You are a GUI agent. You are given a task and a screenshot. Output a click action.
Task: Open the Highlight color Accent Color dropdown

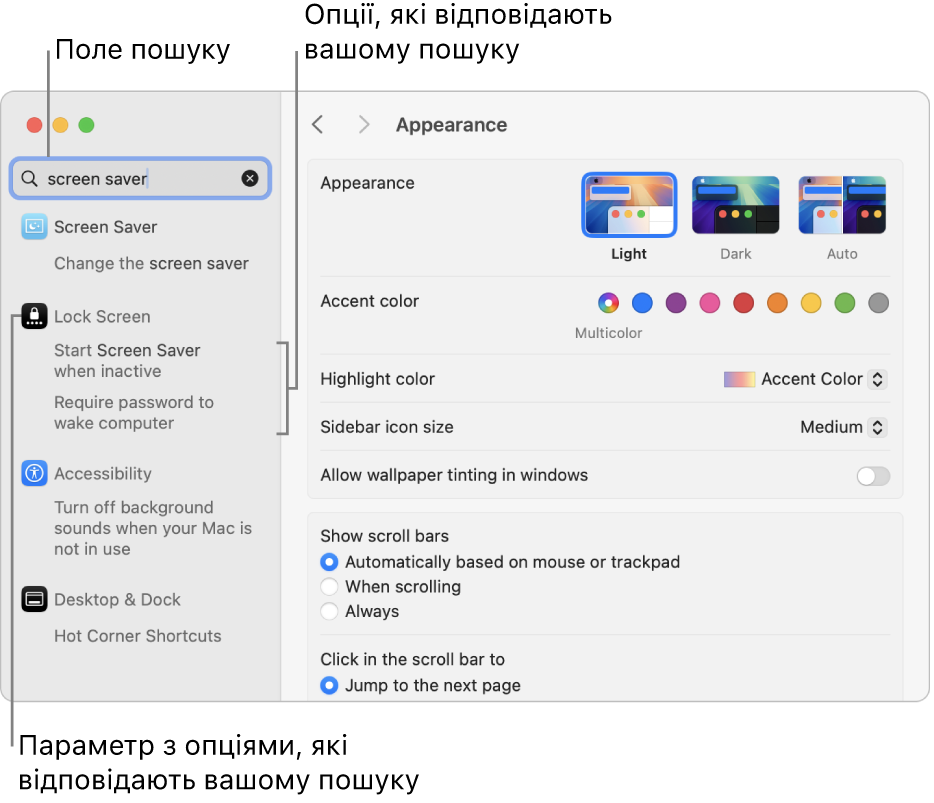(805, 379)
